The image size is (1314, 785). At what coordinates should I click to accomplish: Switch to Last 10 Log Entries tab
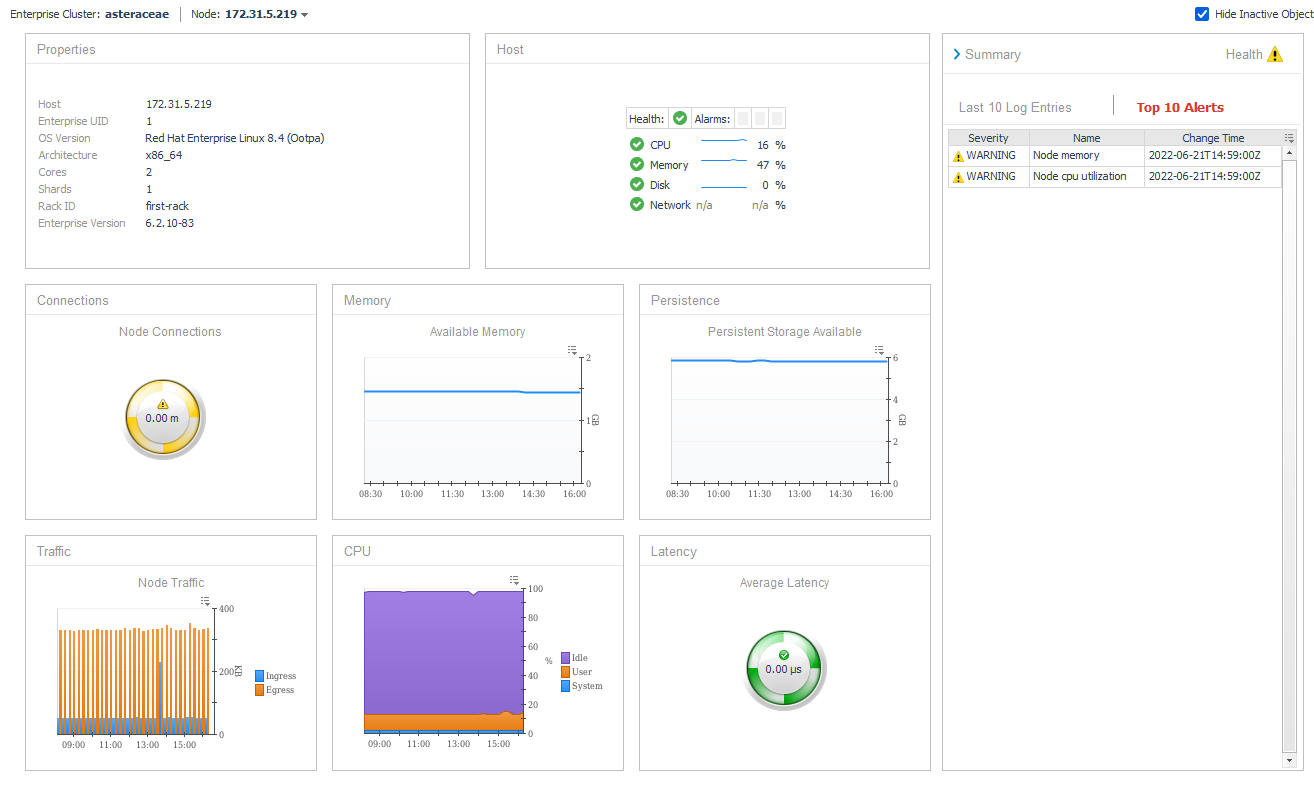[x=1015, y=107]
